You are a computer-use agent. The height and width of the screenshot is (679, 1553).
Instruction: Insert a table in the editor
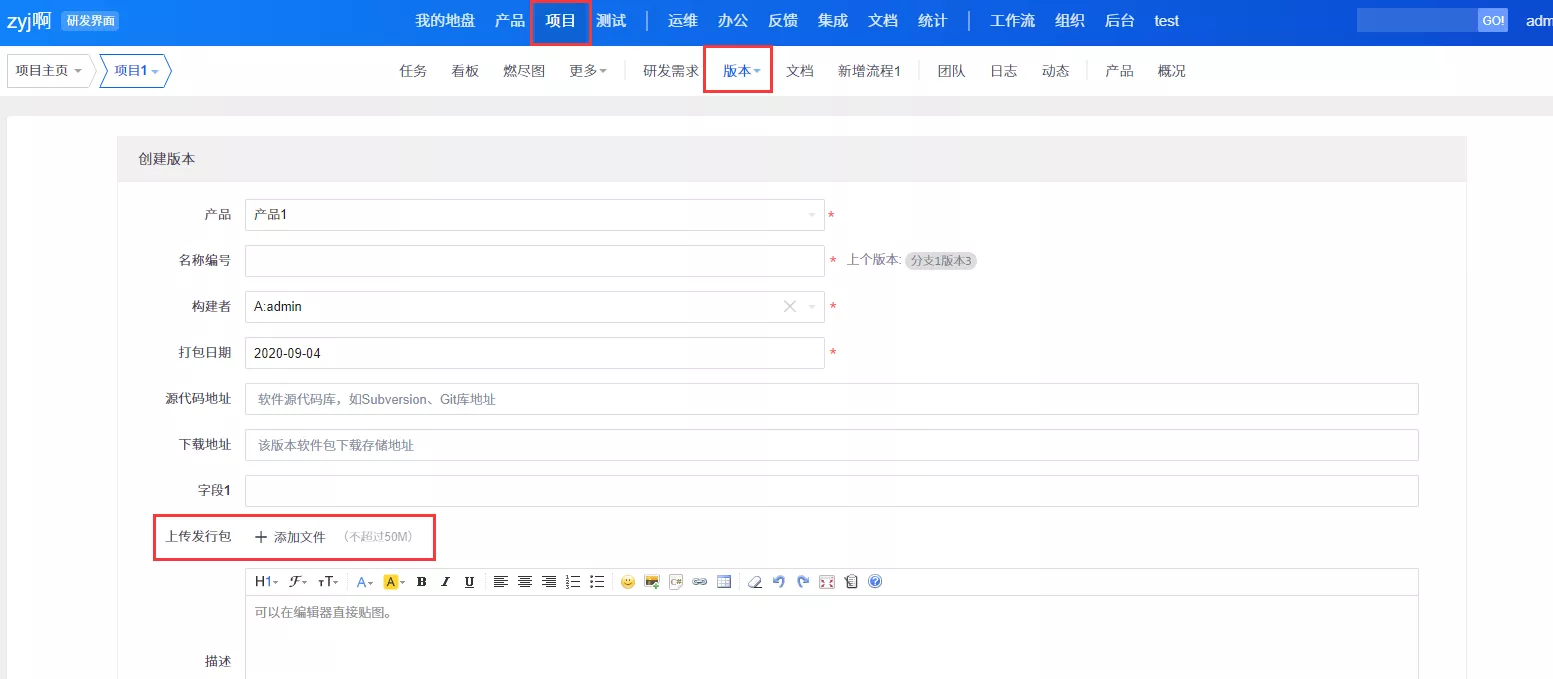pyautogui.click(x=724, y=582)
